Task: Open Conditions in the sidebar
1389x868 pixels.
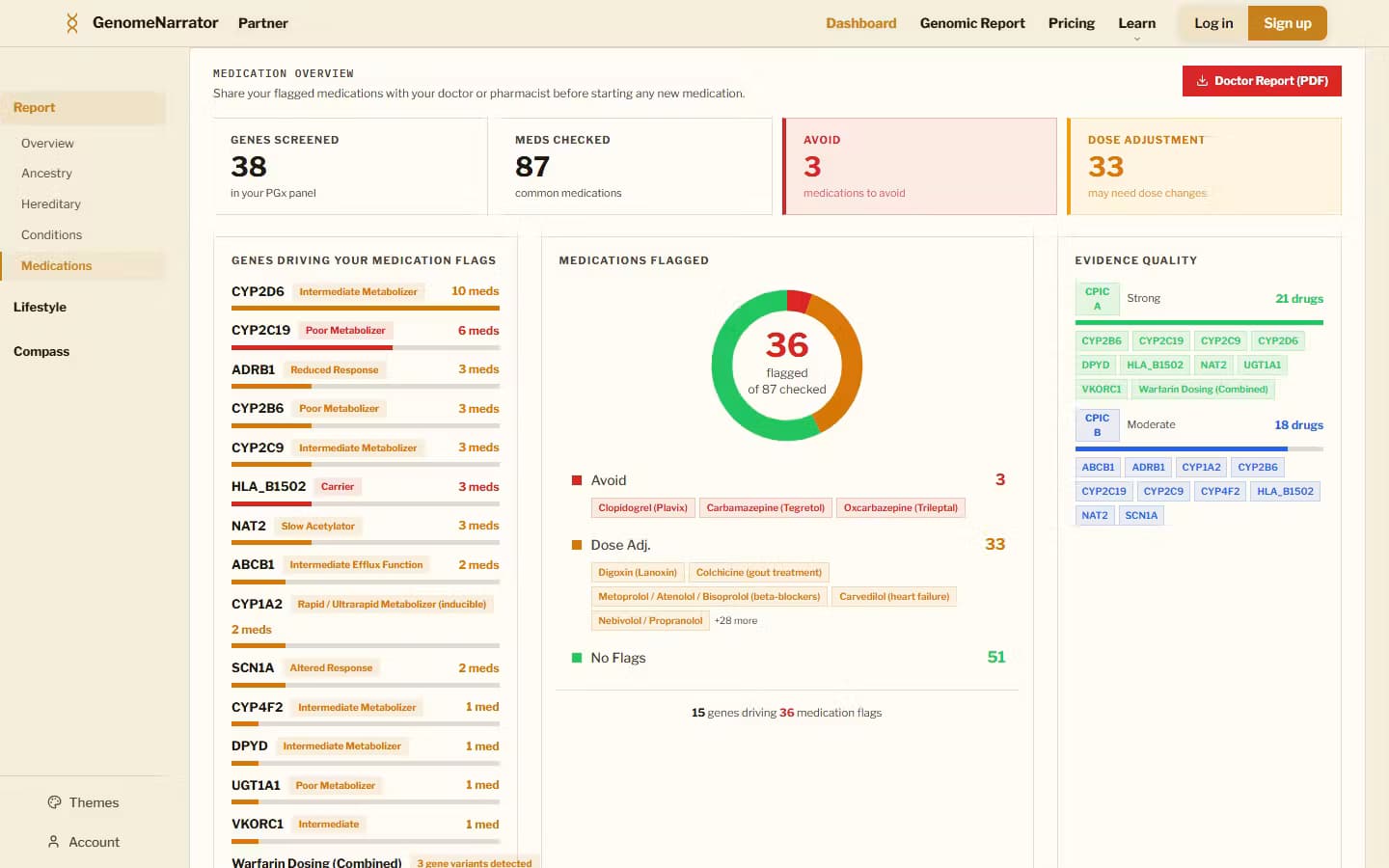Action: tap(51, 235)
